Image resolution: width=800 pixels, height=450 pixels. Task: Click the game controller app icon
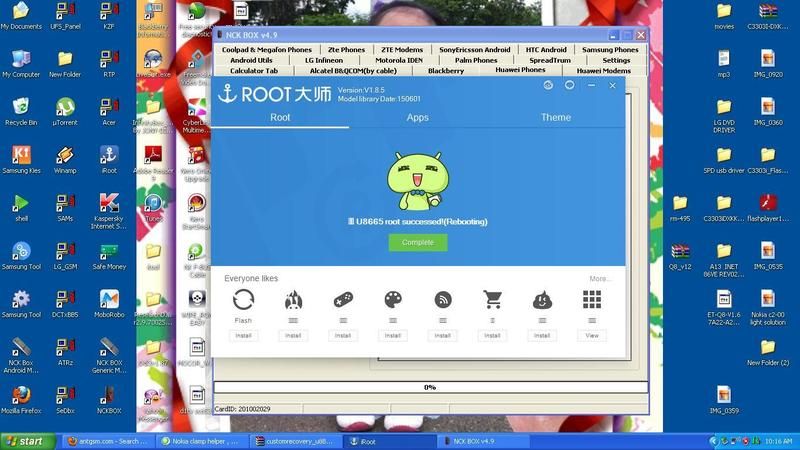[x=343, y=299]
